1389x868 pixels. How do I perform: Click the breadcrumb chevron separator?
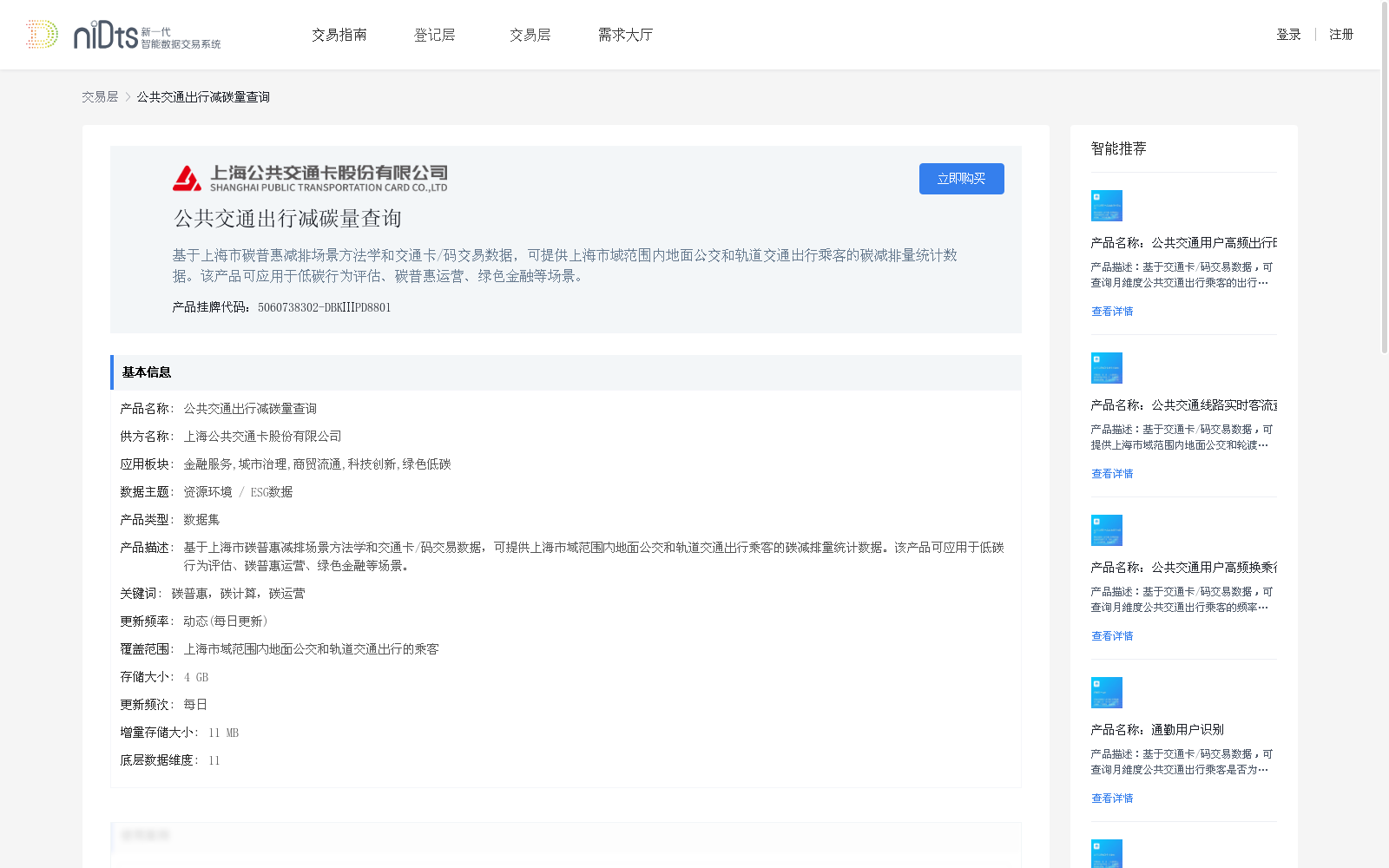tap(128, 97)
